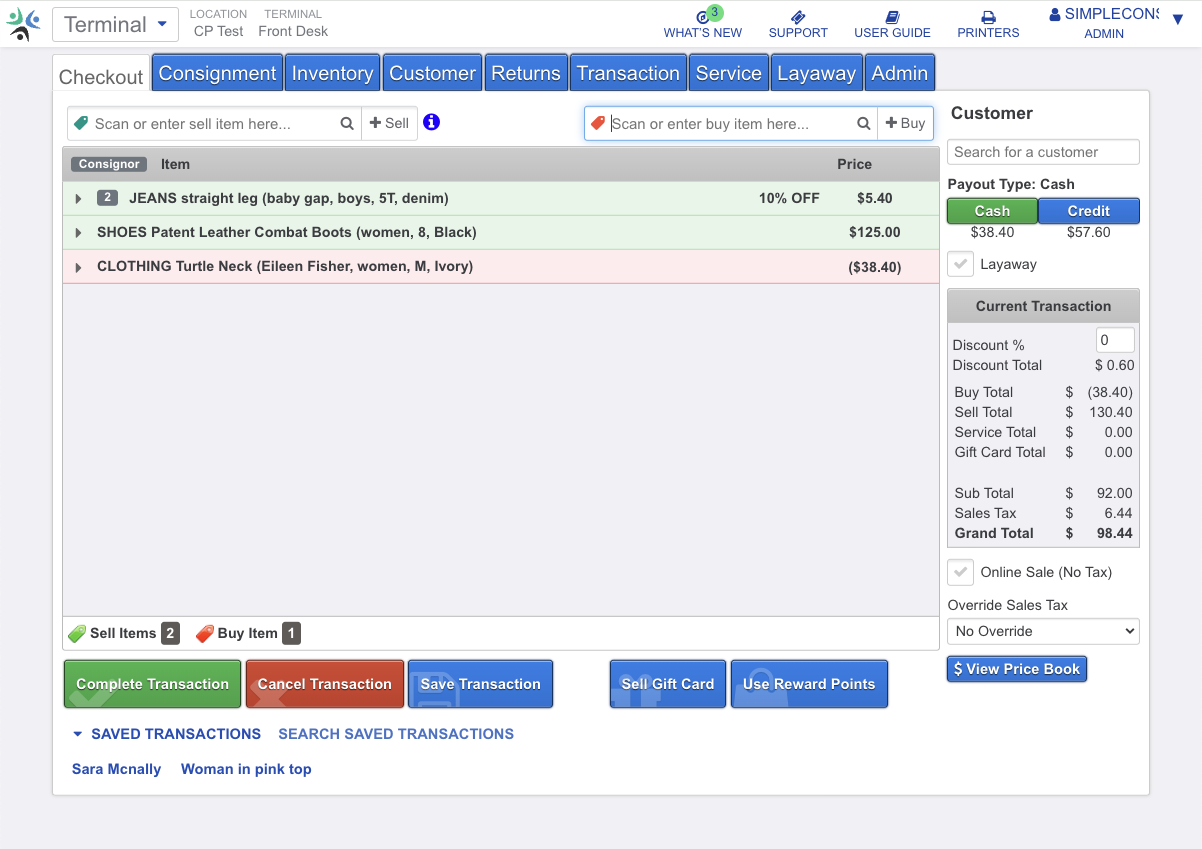Screen dimensions: 1202x849
Task: Expand the JEANS straight leg item row
Action: click(79, 198)
